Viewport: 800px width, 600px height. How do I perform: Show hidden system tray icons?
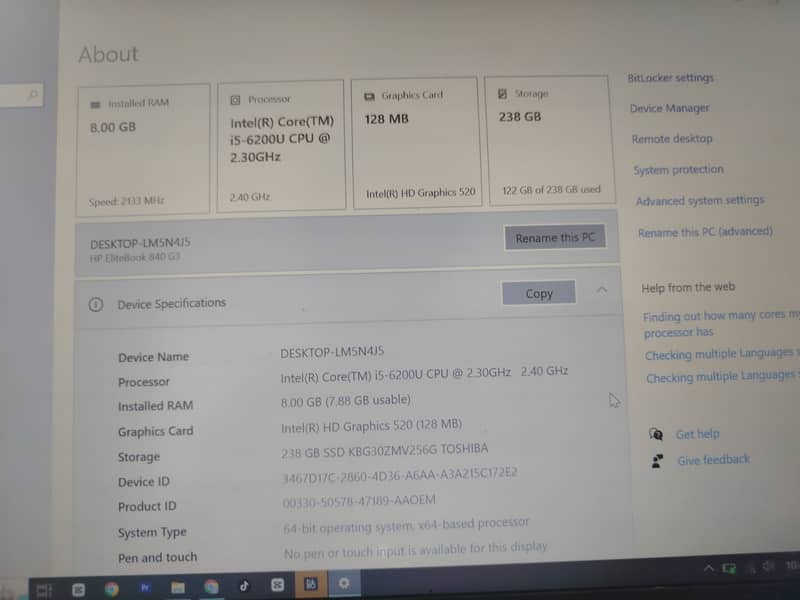coord(708,568)
